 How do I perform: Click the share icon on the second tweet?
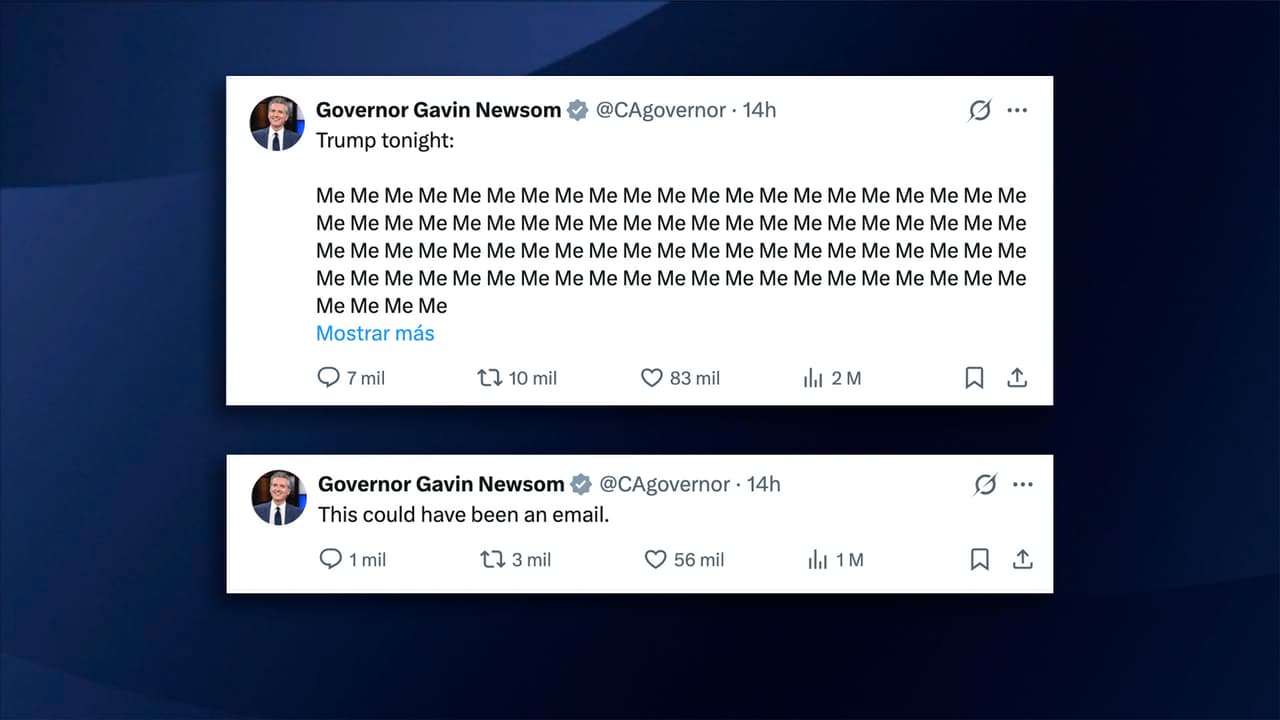pos(1021,559)
